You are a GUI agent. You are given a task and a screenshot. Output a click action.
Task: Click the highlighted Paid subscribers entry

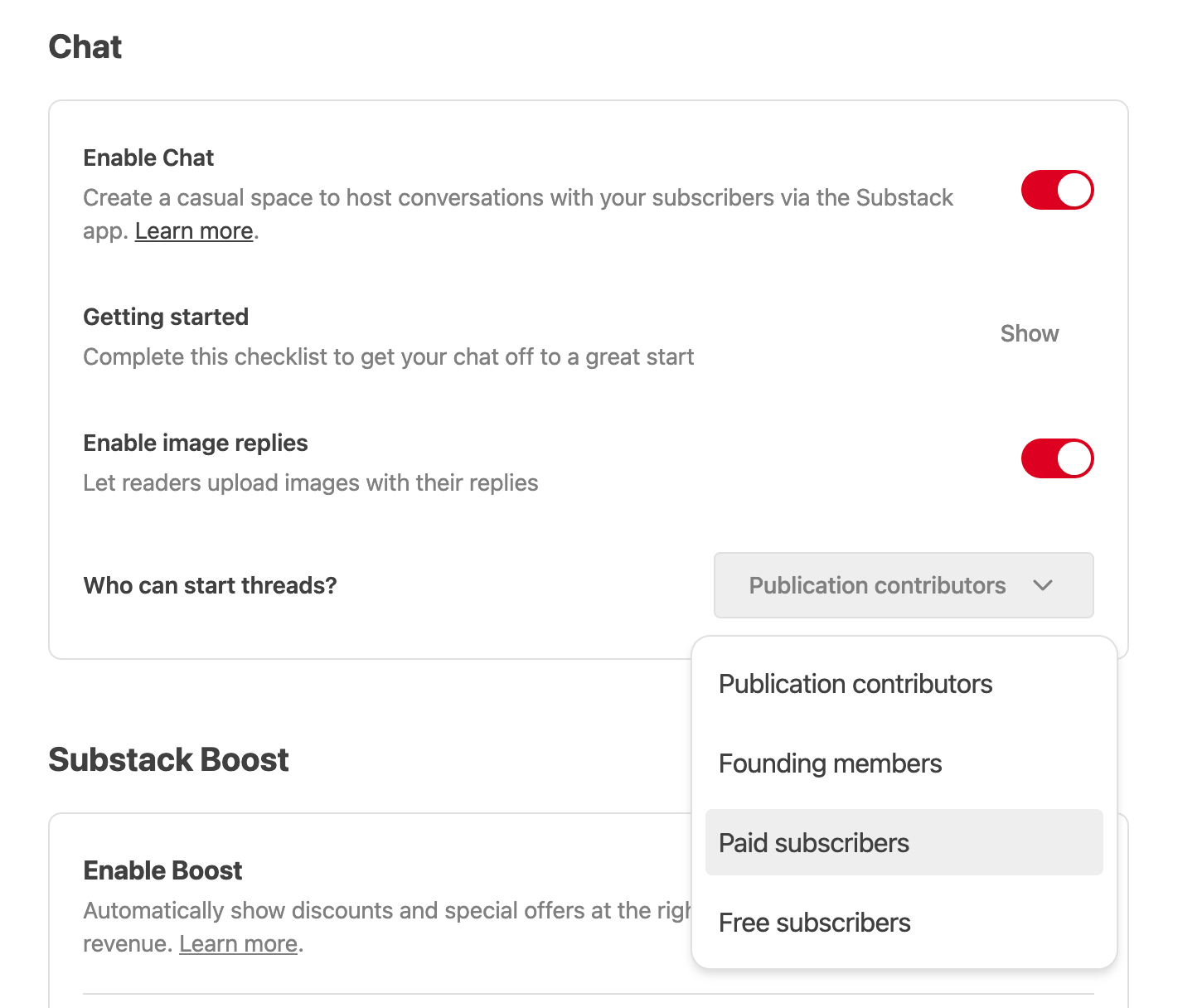click(x=814, y=842)
